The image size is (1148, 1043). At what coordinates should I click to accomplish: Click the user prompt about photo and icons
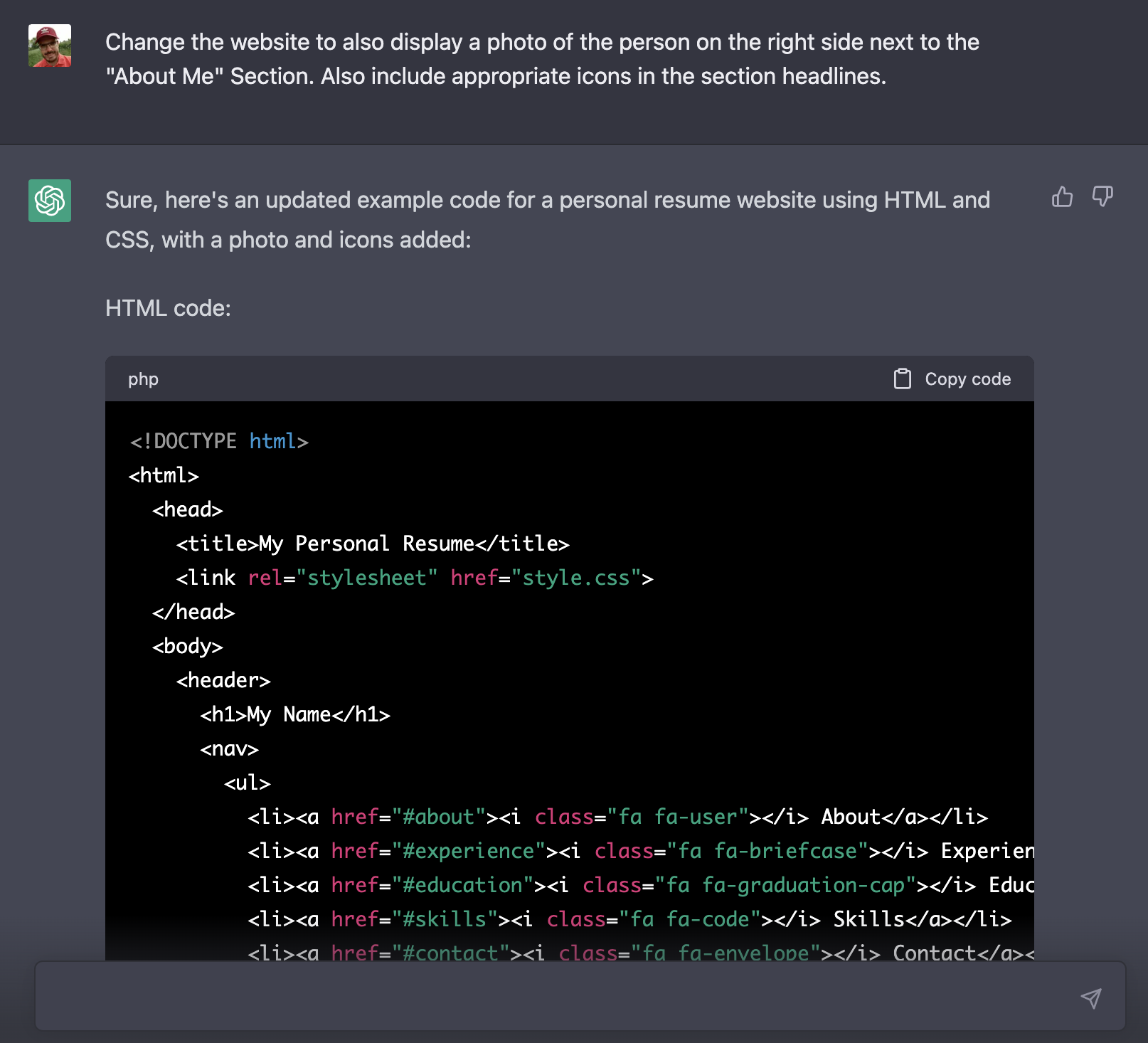click(542, 59)
